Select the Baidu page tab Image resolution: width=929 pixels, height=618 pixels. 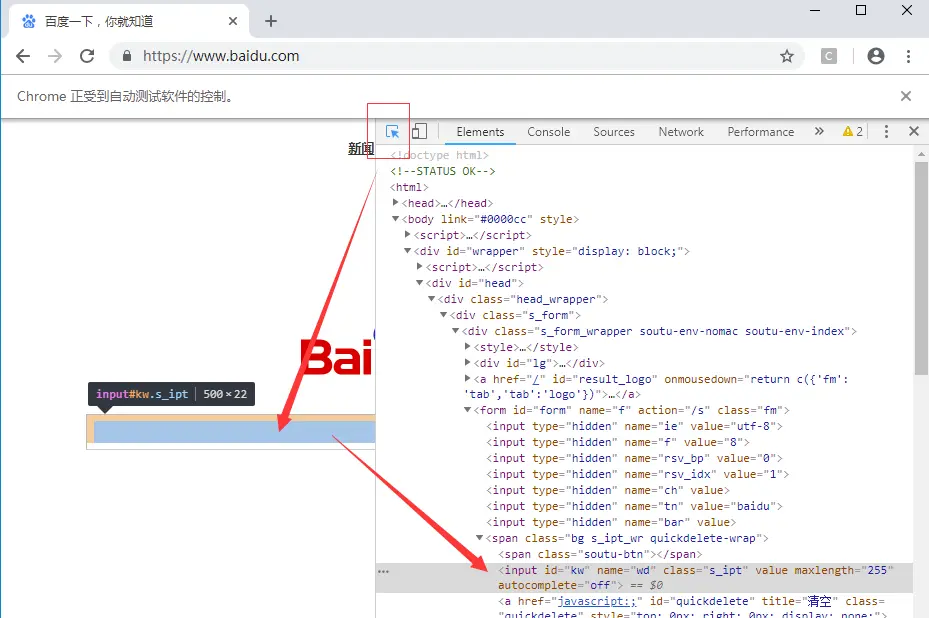coord(129,21)
